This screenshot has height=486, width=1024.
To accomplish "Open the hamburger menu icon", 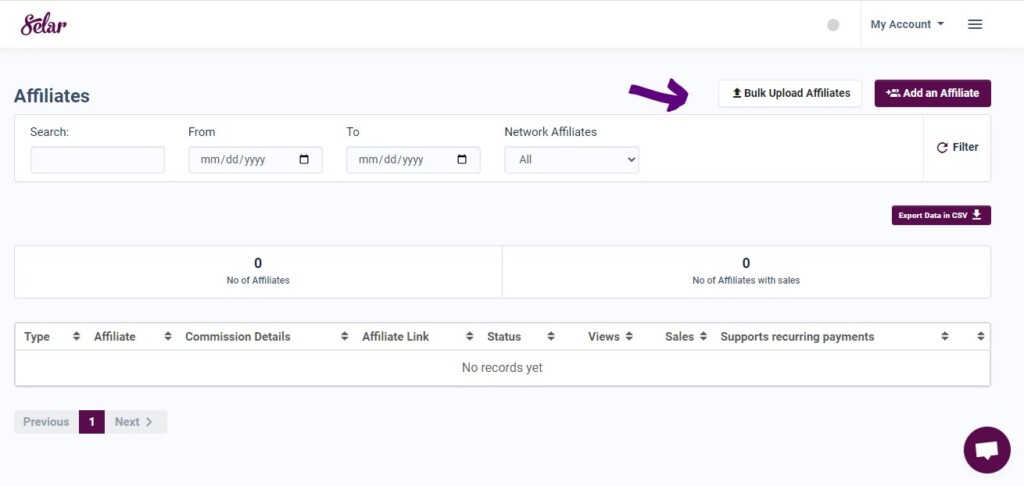I will [x=975, y=24].
